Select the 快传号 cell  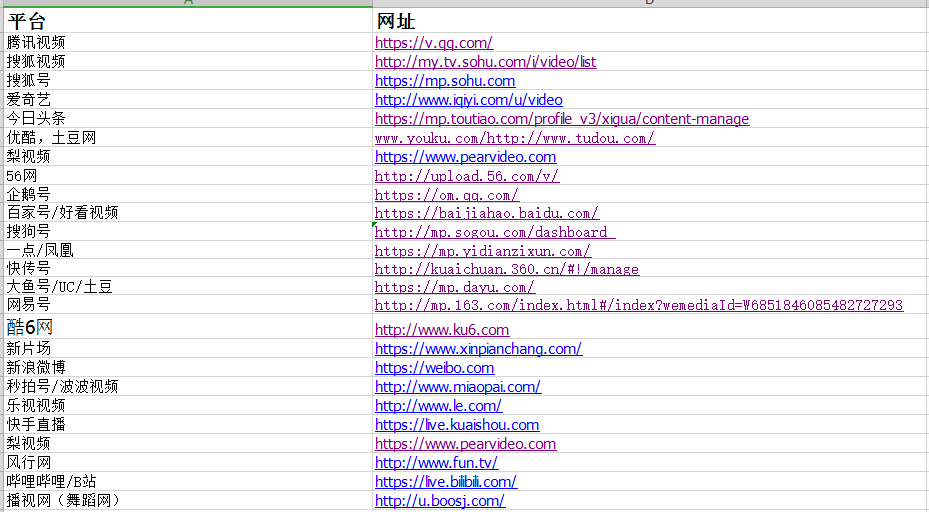tap(188, 268)
